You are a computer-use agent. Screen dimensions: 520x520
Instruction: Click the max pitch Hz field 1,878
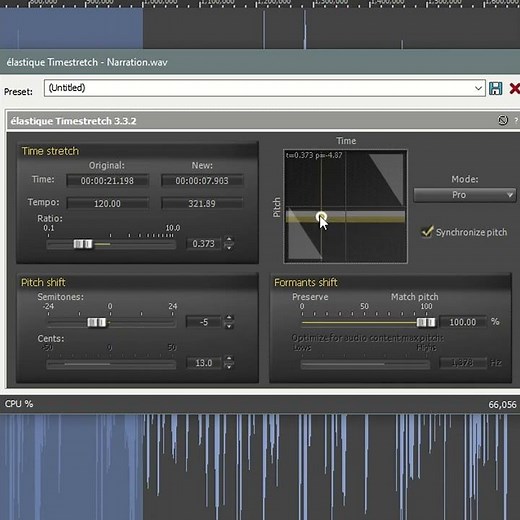tap(463, 363)
